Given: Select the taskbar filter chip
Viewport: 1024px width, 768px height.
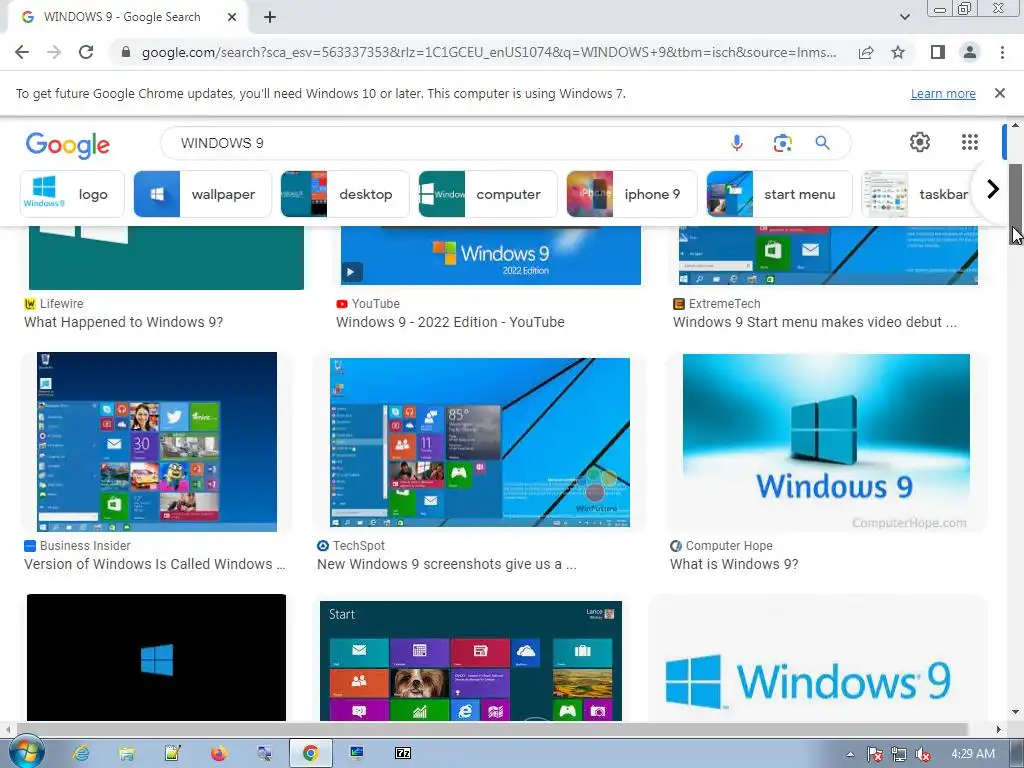Looking at the screenshot, I should [918, 194].
